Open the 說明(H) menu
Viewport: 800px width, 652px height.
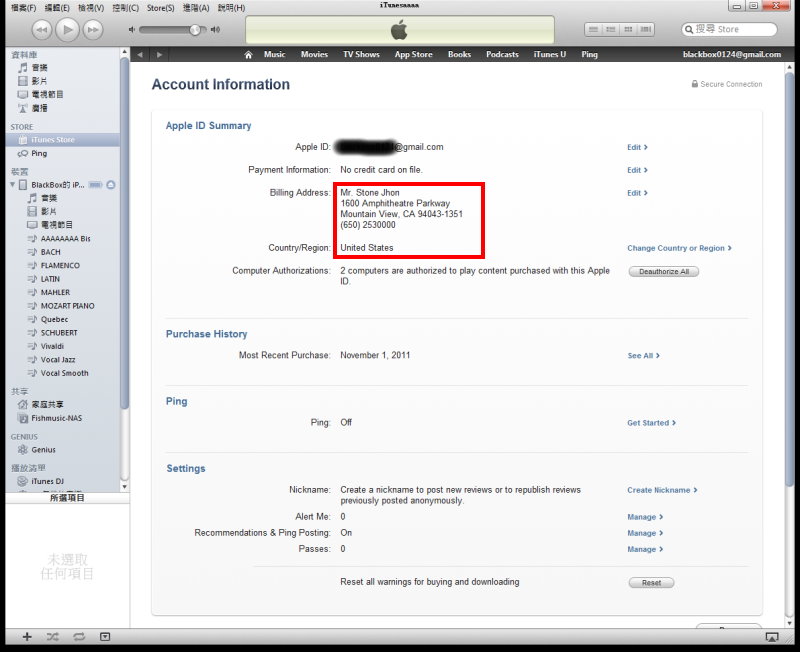231,8
